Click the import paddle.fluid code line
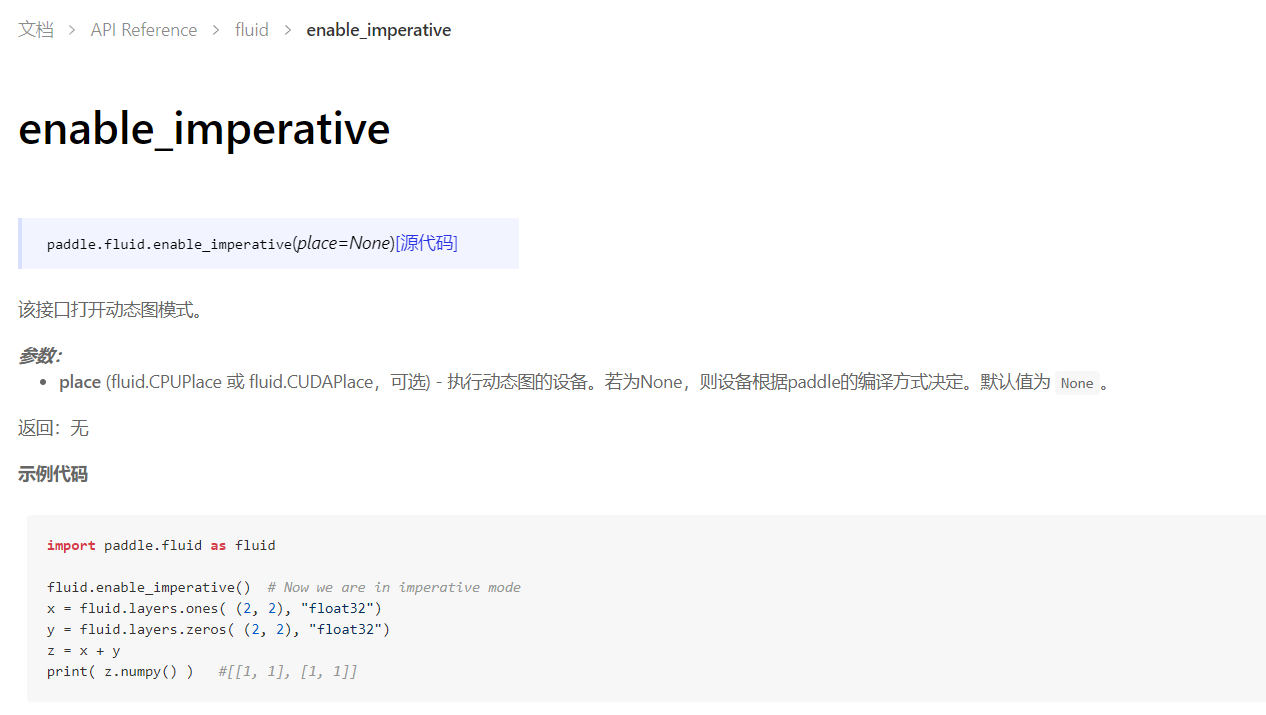 [x=161, y=545]
